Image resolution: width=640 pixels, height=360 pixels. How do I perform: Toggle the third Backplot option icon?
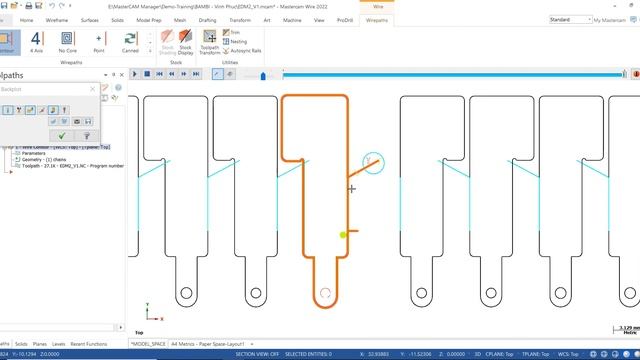tap(30, 110)
